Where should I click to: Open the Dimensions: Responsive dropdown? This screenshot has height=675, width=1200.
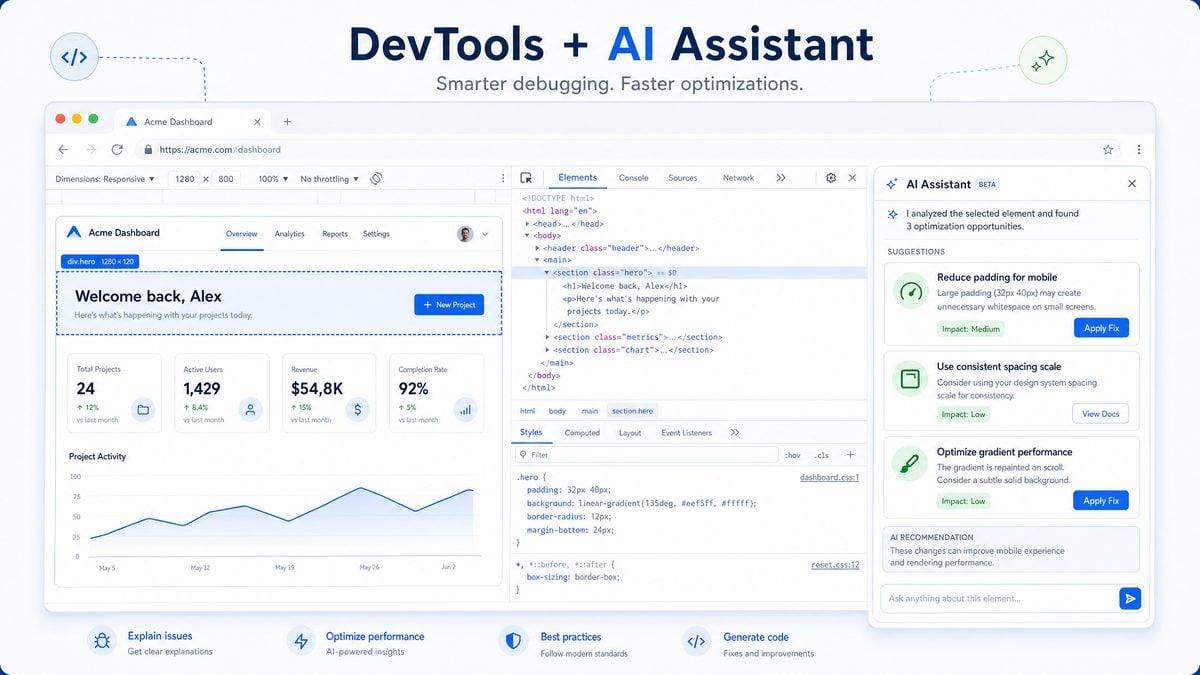[x=105, y=179]
